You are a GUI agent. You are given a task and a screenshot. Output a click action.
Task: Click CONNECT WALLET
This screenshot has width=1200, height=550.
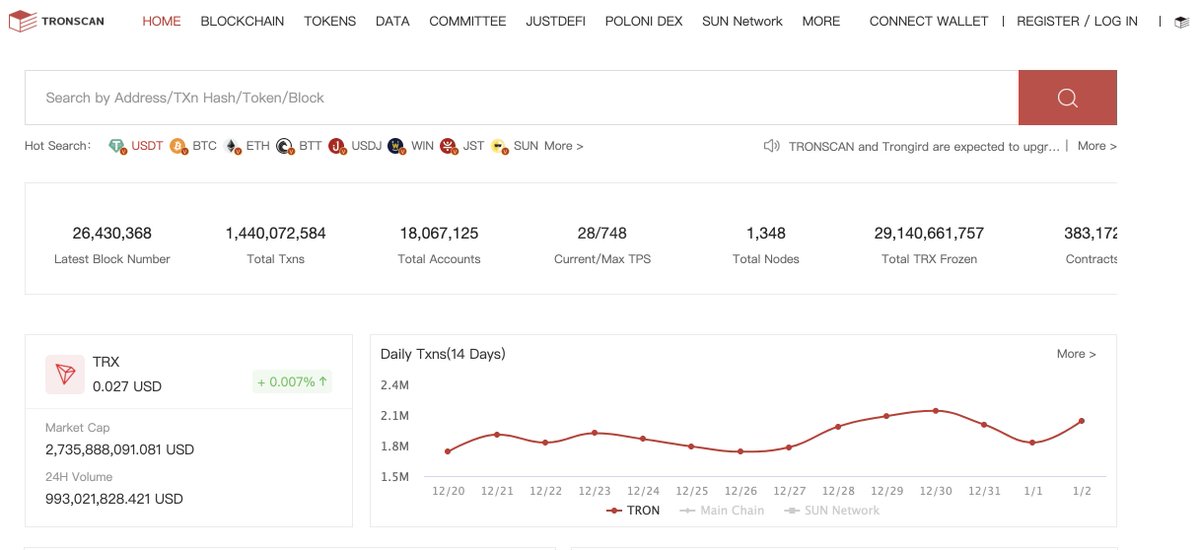tap(929, 21)
